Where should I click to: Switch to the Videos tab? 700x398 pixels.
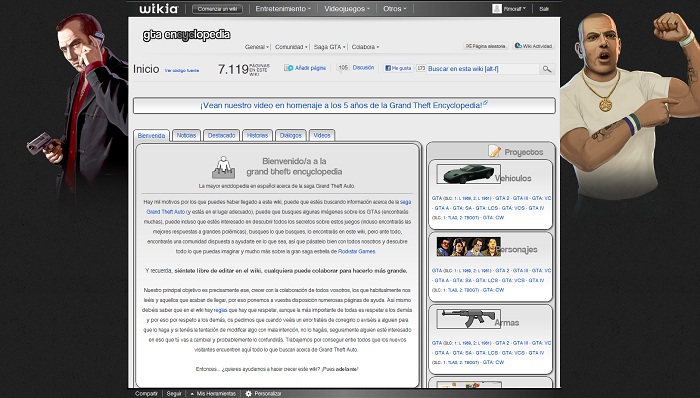coord(322,135)
